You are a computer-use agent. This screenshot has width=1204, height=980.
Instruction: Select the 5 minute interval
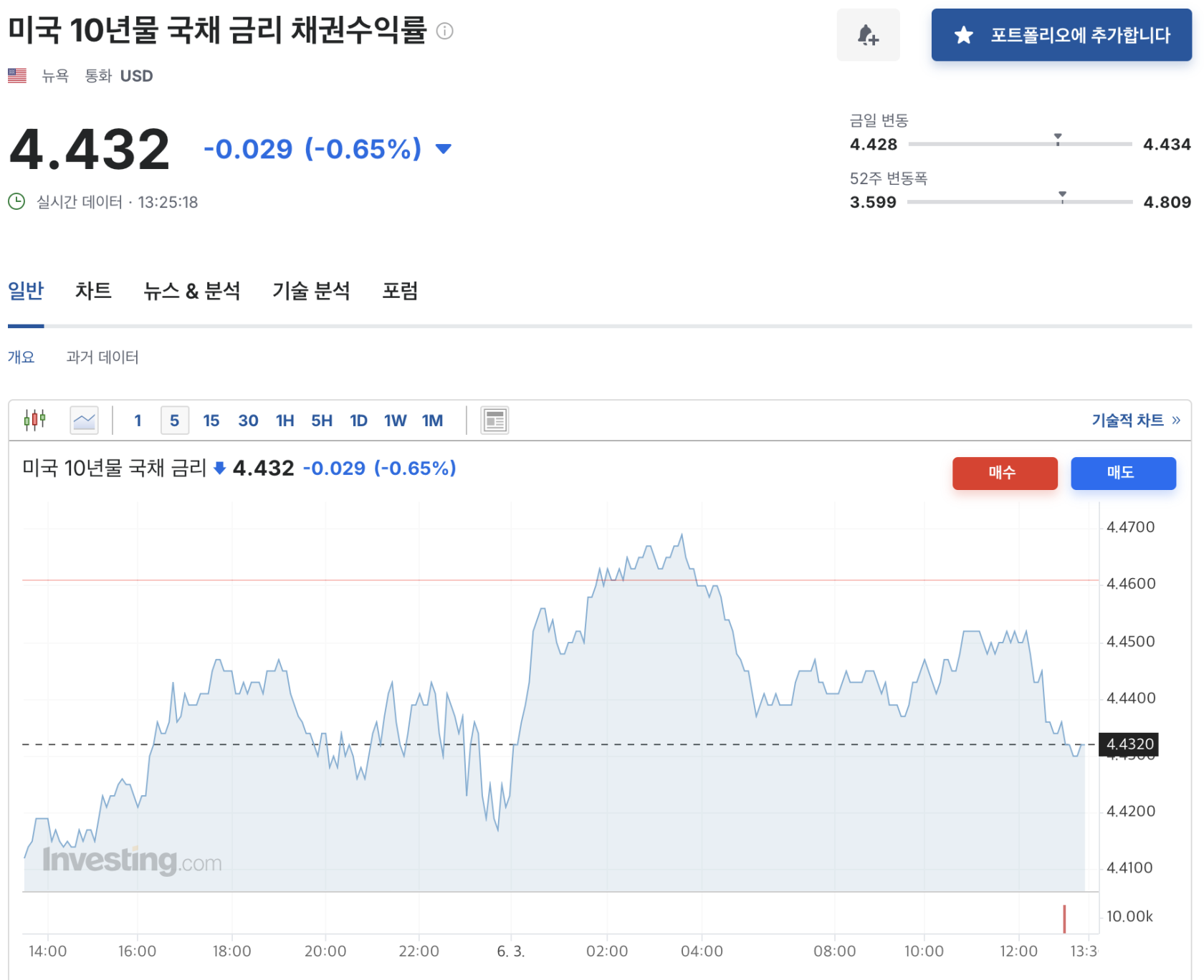click(x=175, y=421)
